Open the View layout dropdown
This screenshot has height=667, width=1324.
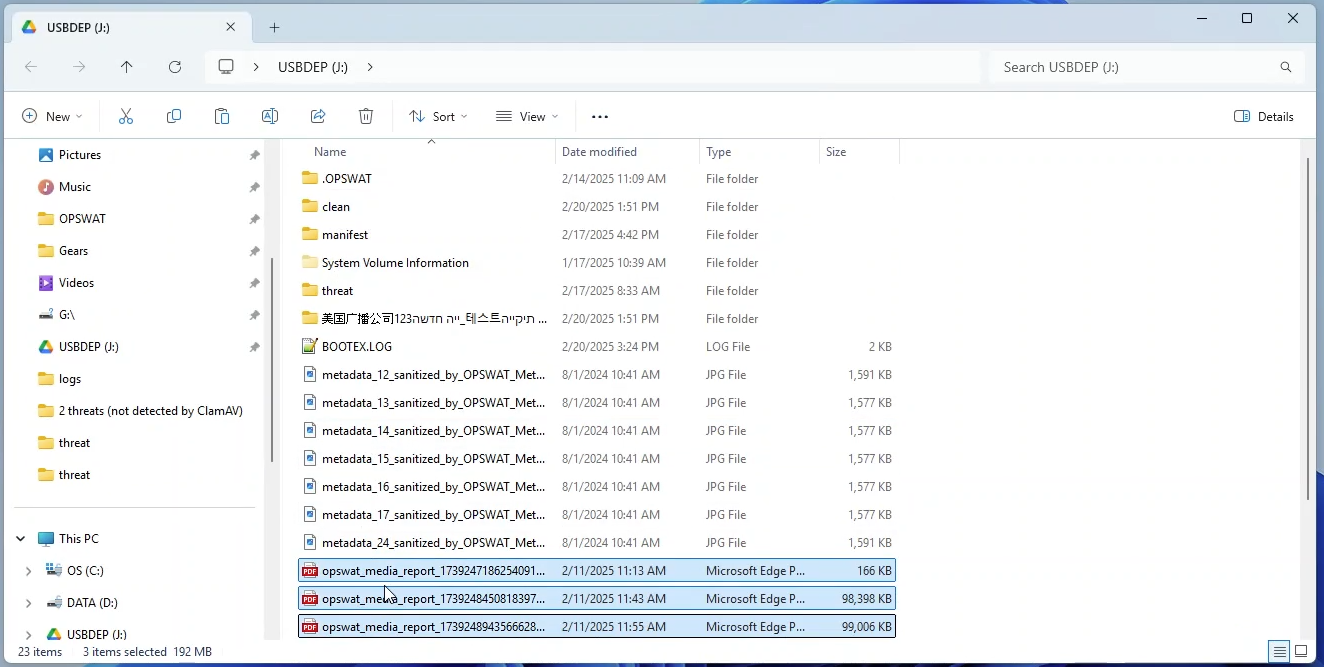point(527,117)
